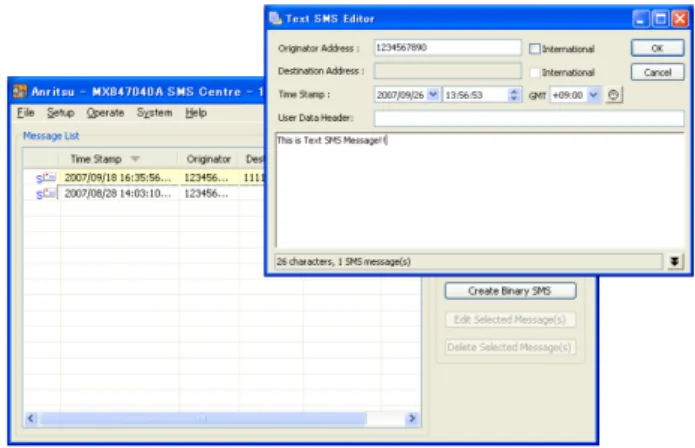Screen dimensions: 695x448
Task: Toggle International checkbox for Destination Address
Action: pos(535,72)
